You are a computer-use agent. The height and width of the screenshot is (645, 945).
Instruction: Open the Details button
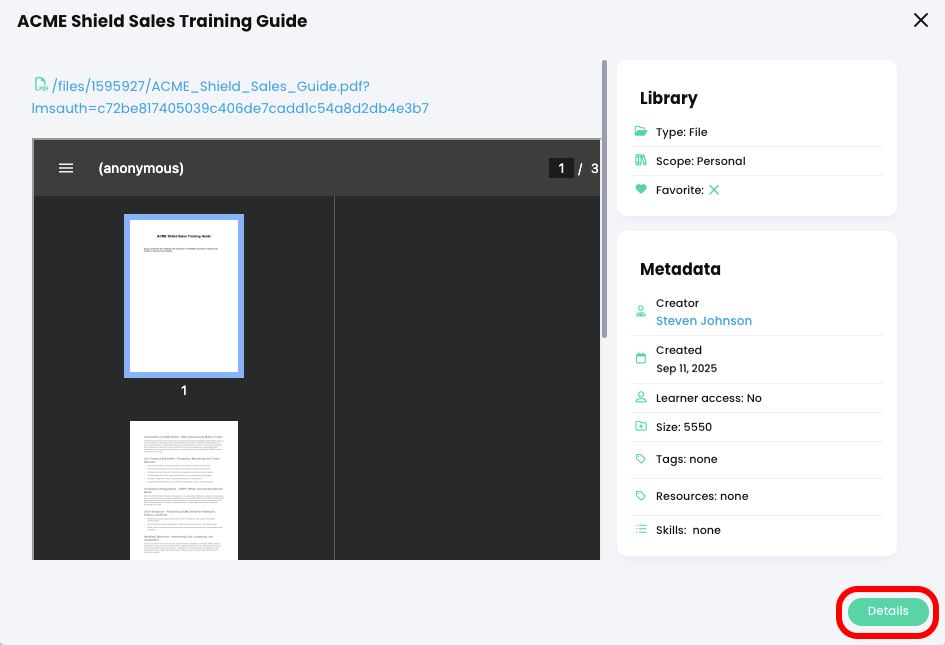point(888,611)
